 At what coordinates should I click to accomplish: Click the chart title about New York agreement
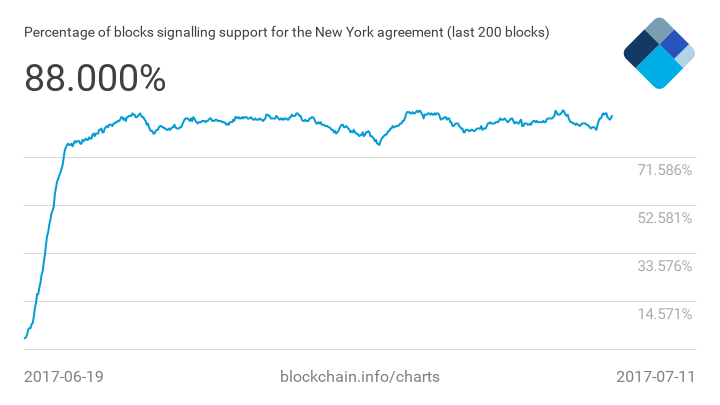pyautogui.click(x=286, y=33)
